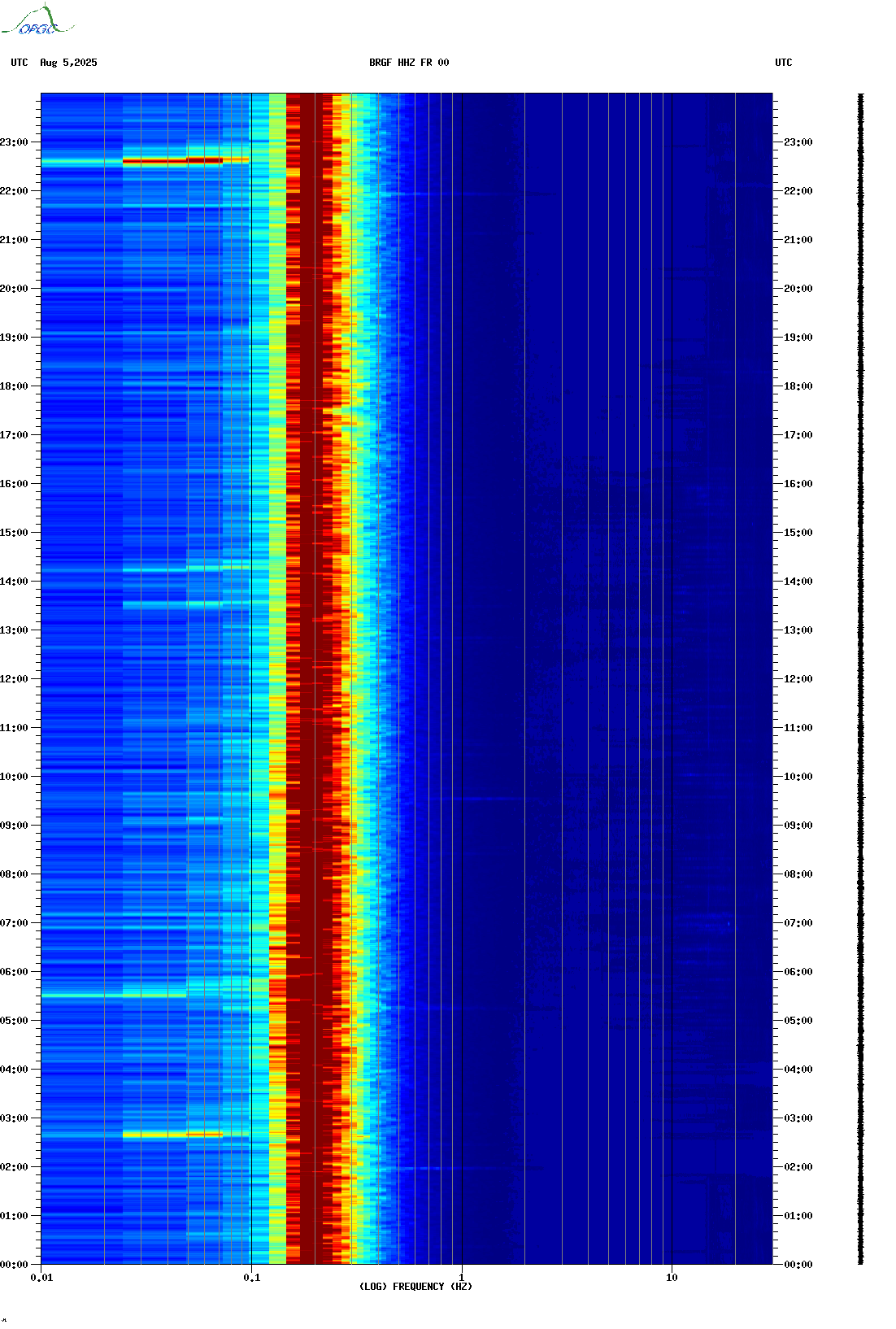Click the OFGC logo
The image size is (896, 1329).
pyautogui.click(x=37, y=20)
